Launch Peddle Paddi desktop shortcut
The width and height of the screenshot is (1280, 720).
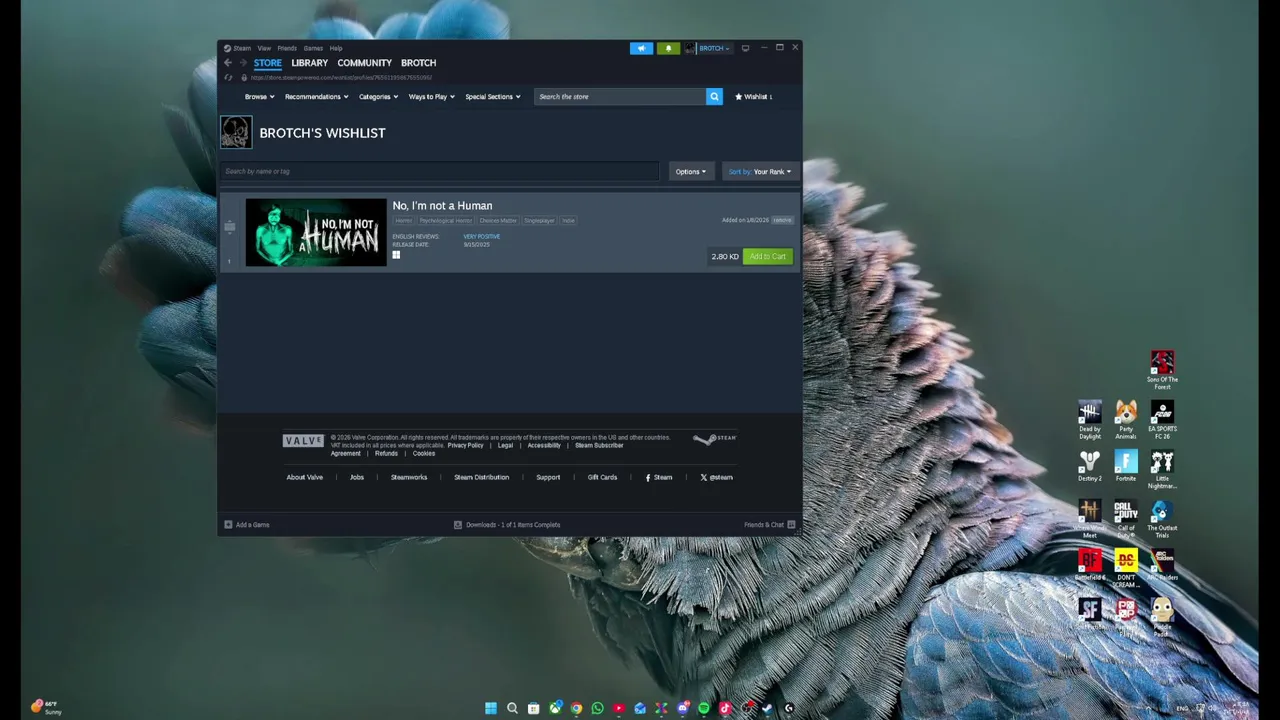[1162, 617]
